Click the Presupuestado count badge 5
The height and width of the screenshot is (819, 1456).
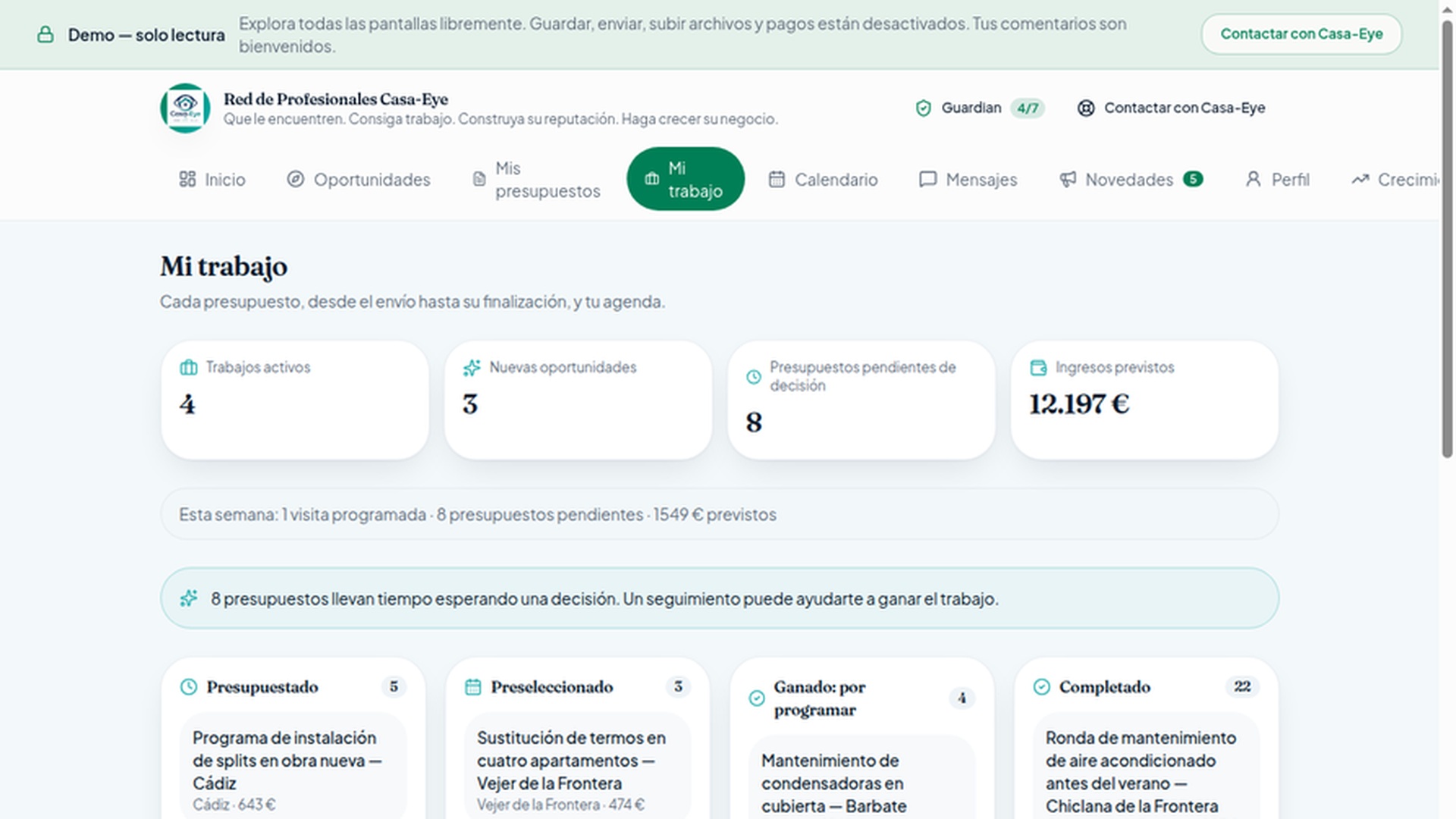click(x=394, y=687)
